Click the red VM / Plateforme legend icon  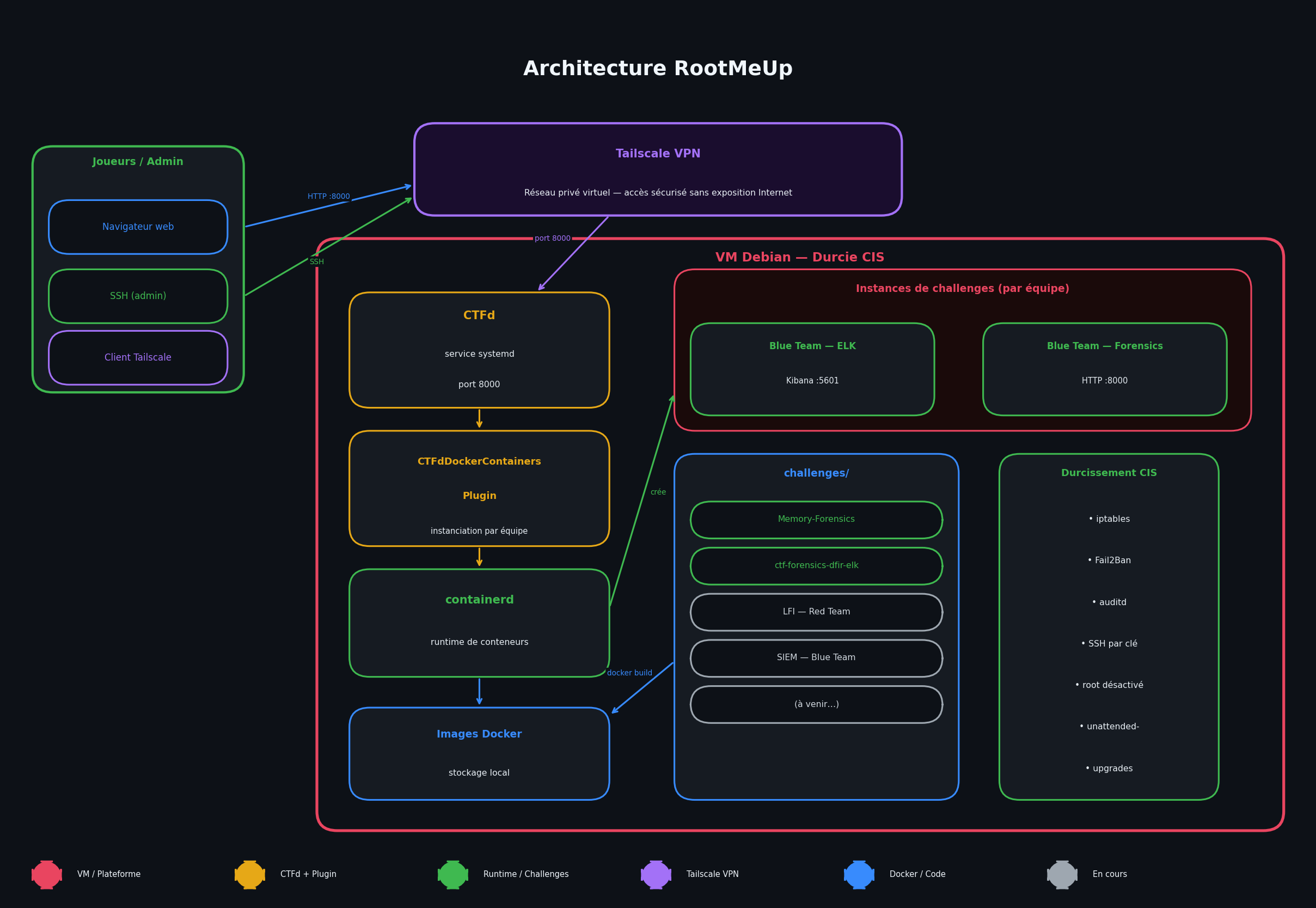click(x=47, y=874)
